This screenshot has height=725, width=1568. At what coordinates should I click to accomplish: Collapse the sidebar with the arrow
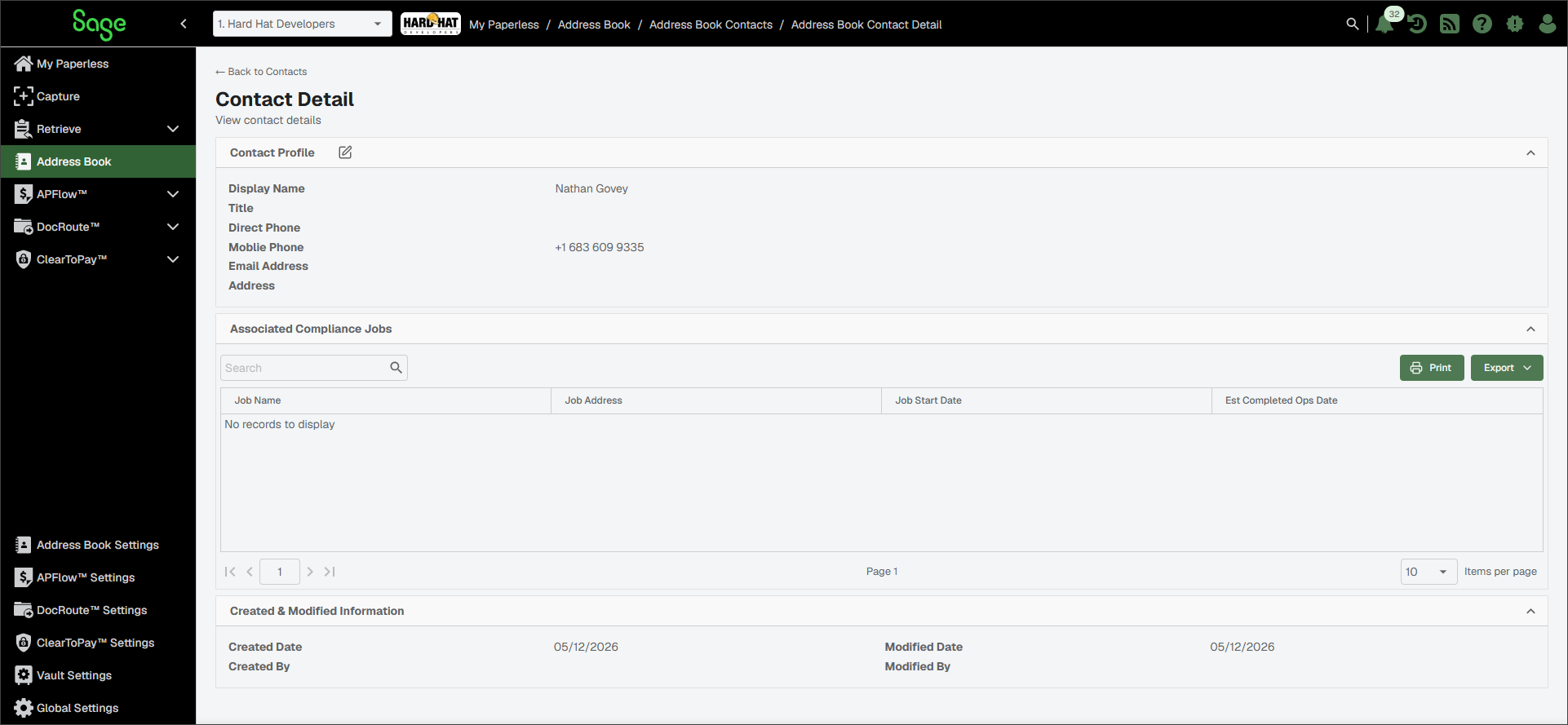pyautogui.click(x=184, y=24)
